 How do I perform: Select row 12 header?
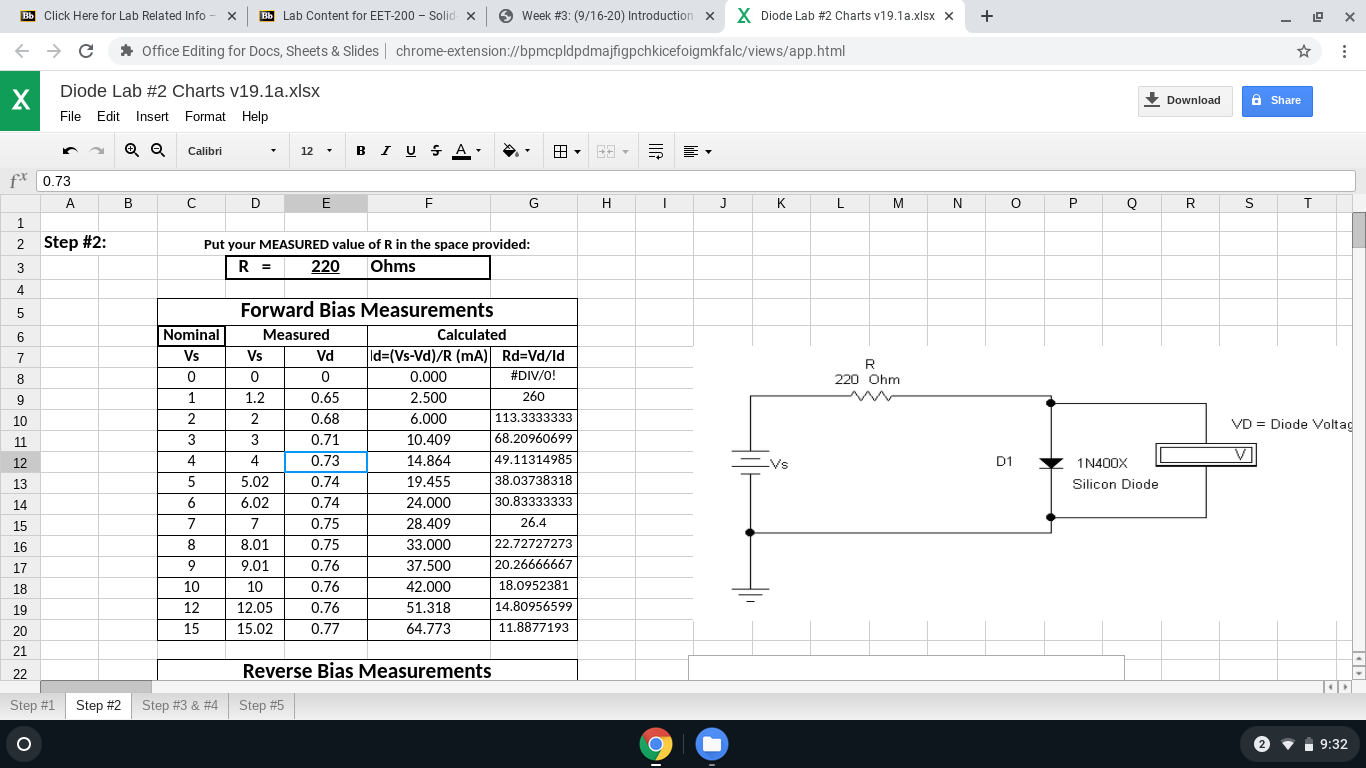pos(20,462)
